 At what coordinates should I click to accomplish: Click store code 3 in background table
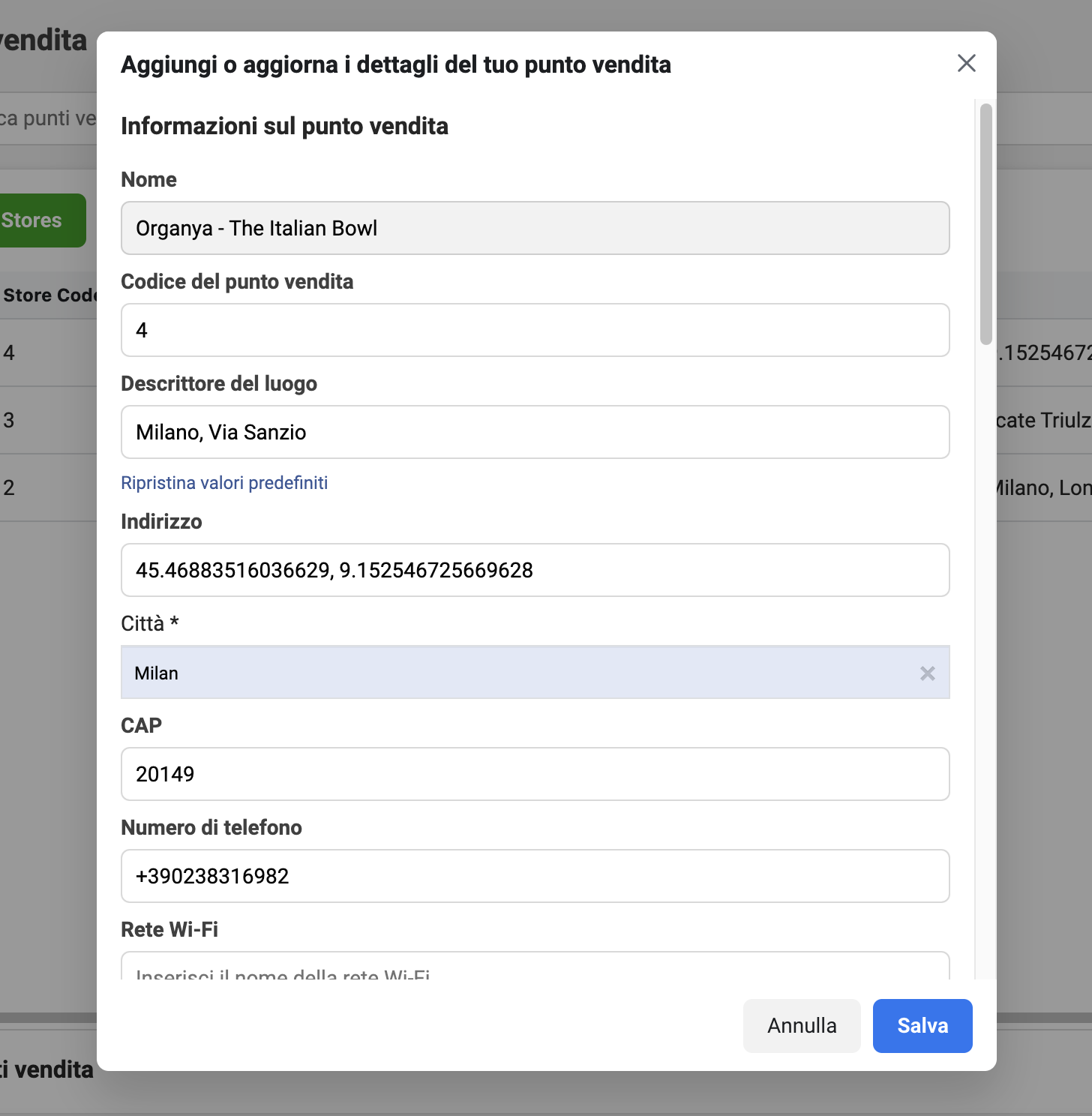pyautogui.click(x=9, y=420)
